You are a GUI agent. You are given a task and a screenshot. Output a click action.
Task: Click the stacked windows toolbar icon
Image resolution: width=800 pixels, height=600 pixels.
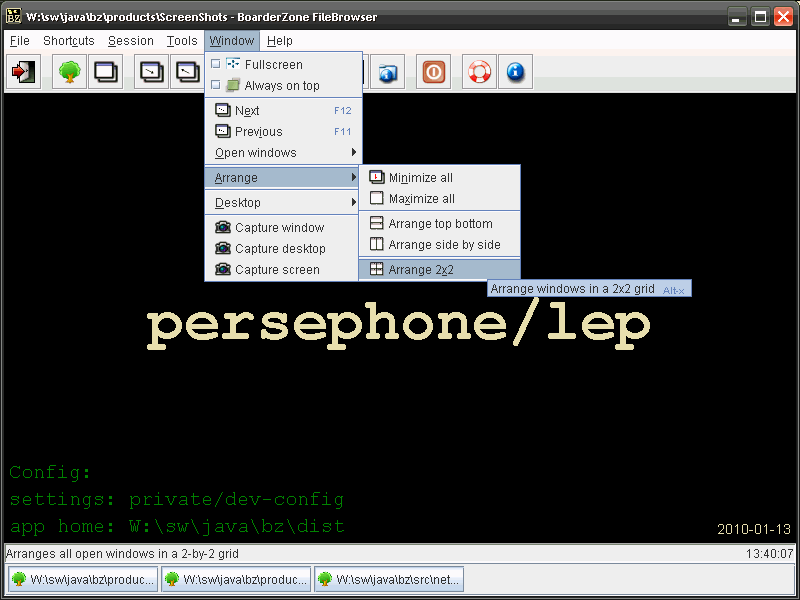point(106,72)
